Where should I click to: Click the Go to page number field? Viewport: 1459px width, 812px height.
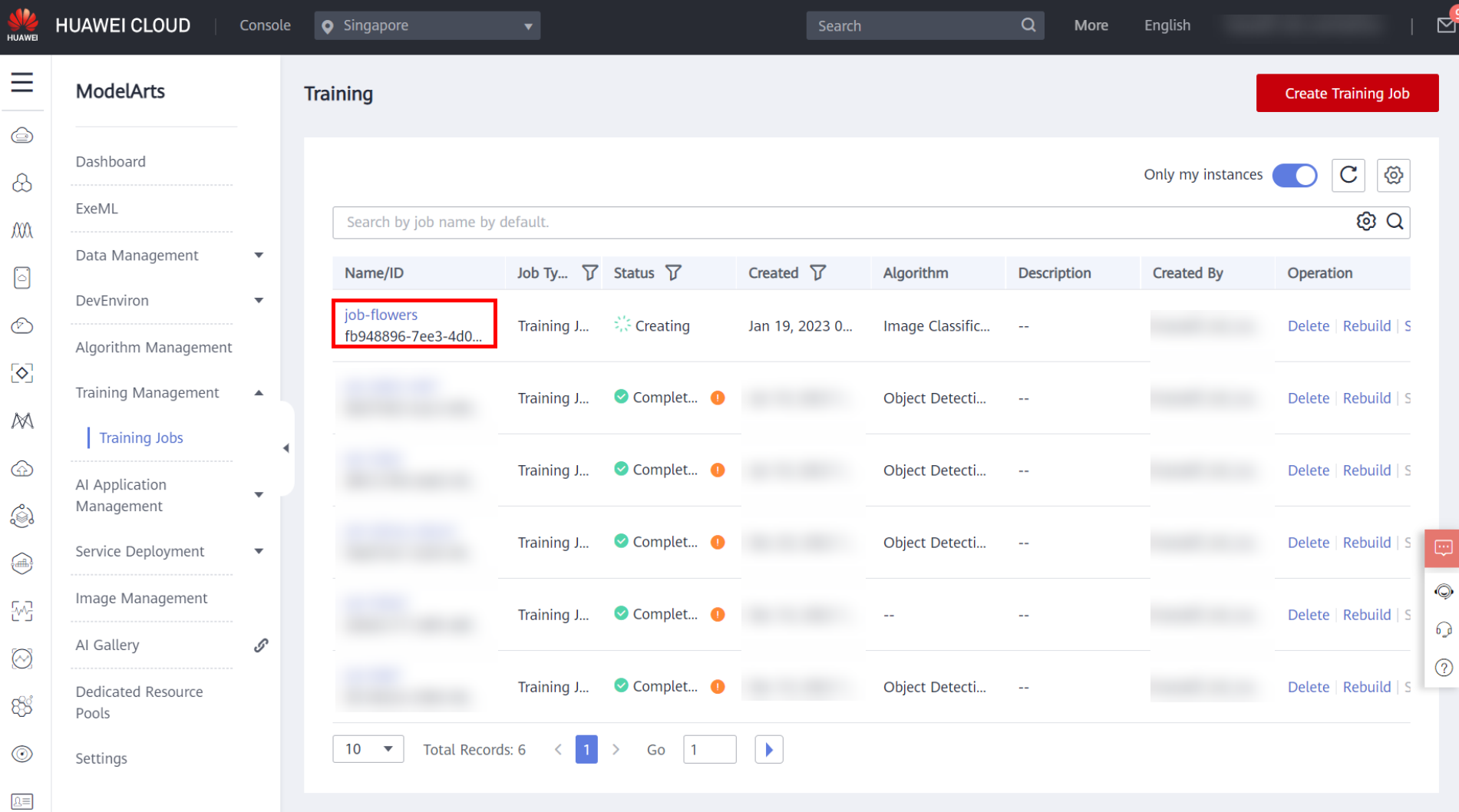point(708,749)
